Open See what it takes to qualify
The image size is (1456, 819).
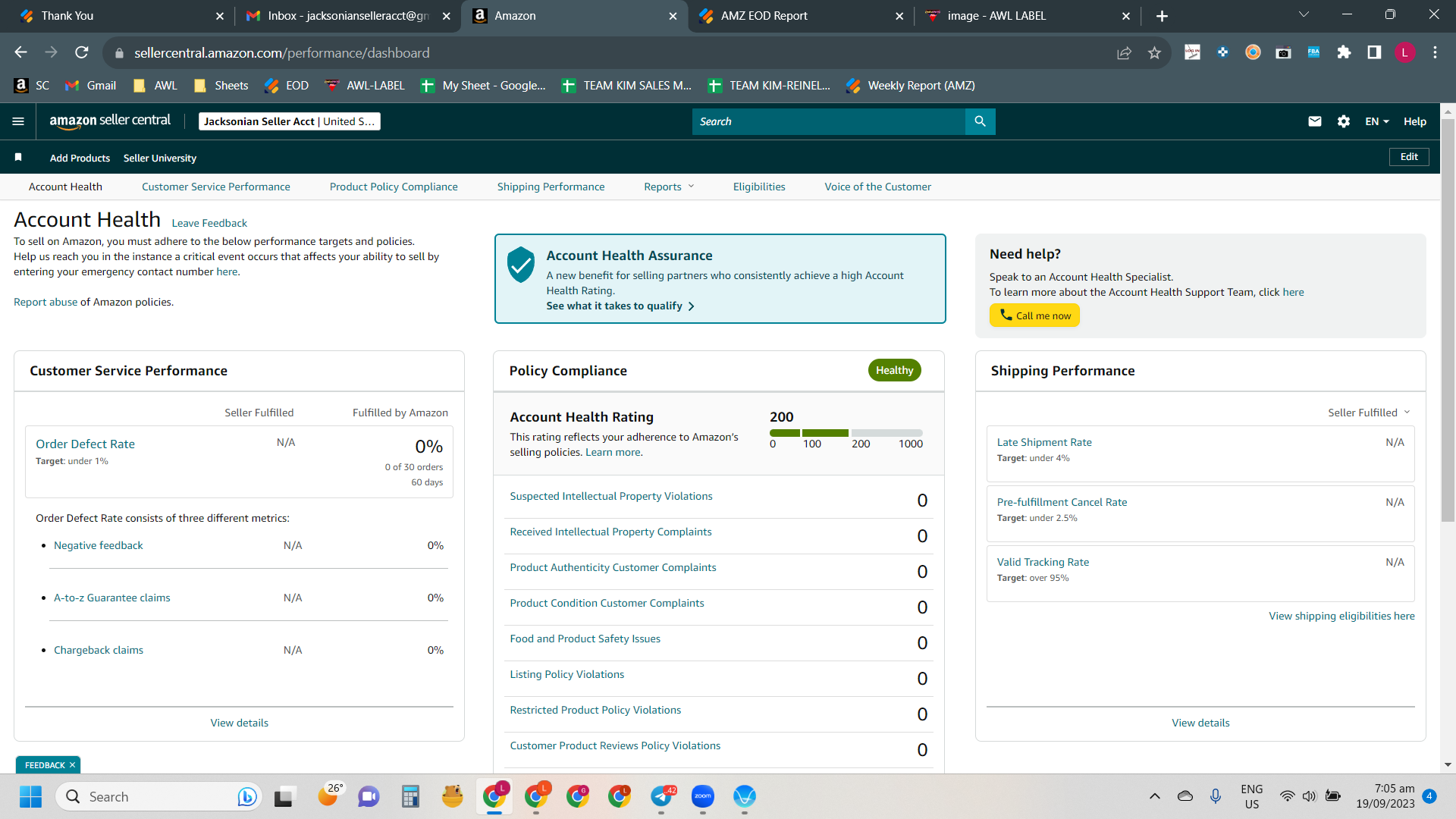[620, 306]
